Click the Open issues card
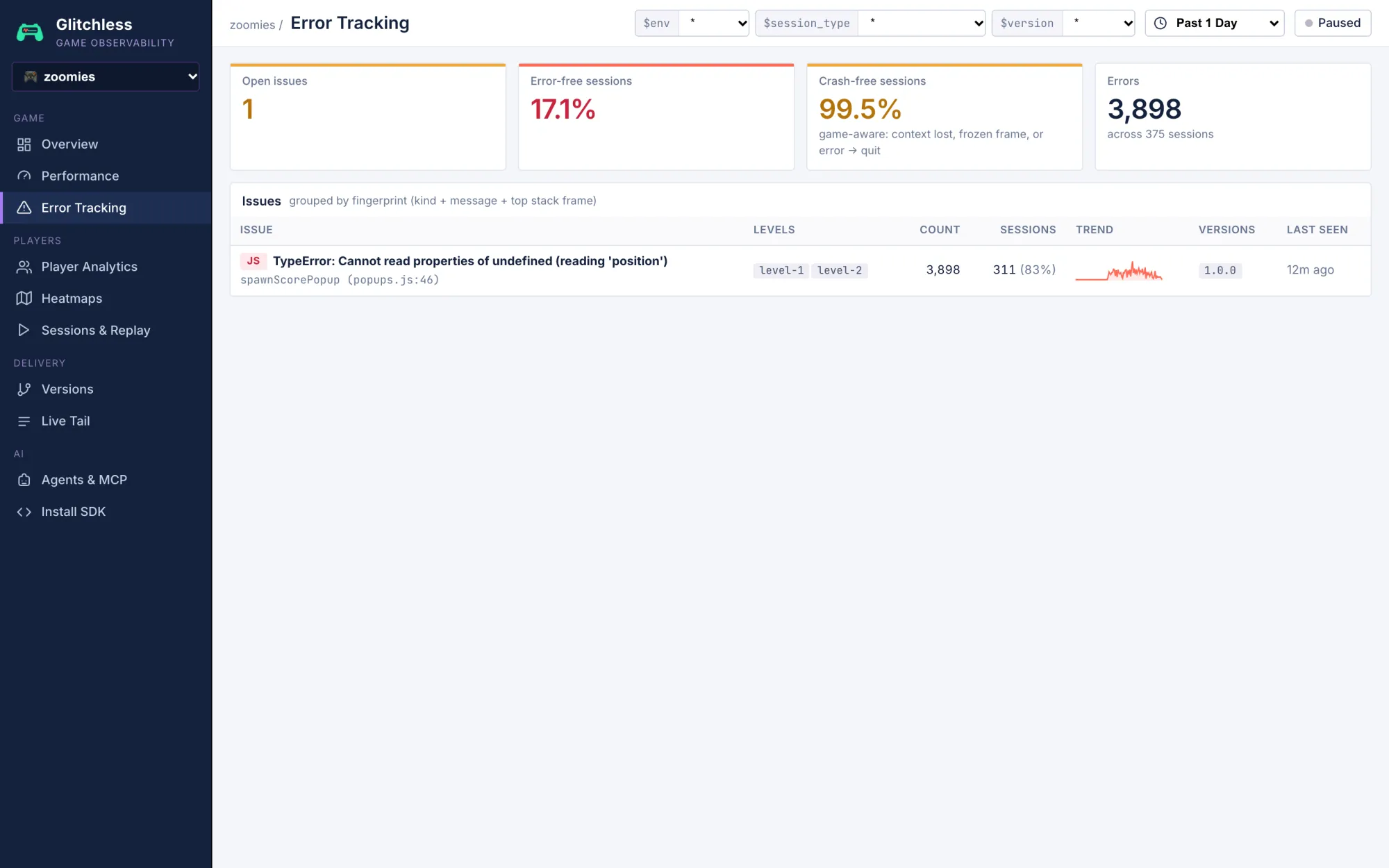Viewport: 1389px width, 868px height. [368, 117]
